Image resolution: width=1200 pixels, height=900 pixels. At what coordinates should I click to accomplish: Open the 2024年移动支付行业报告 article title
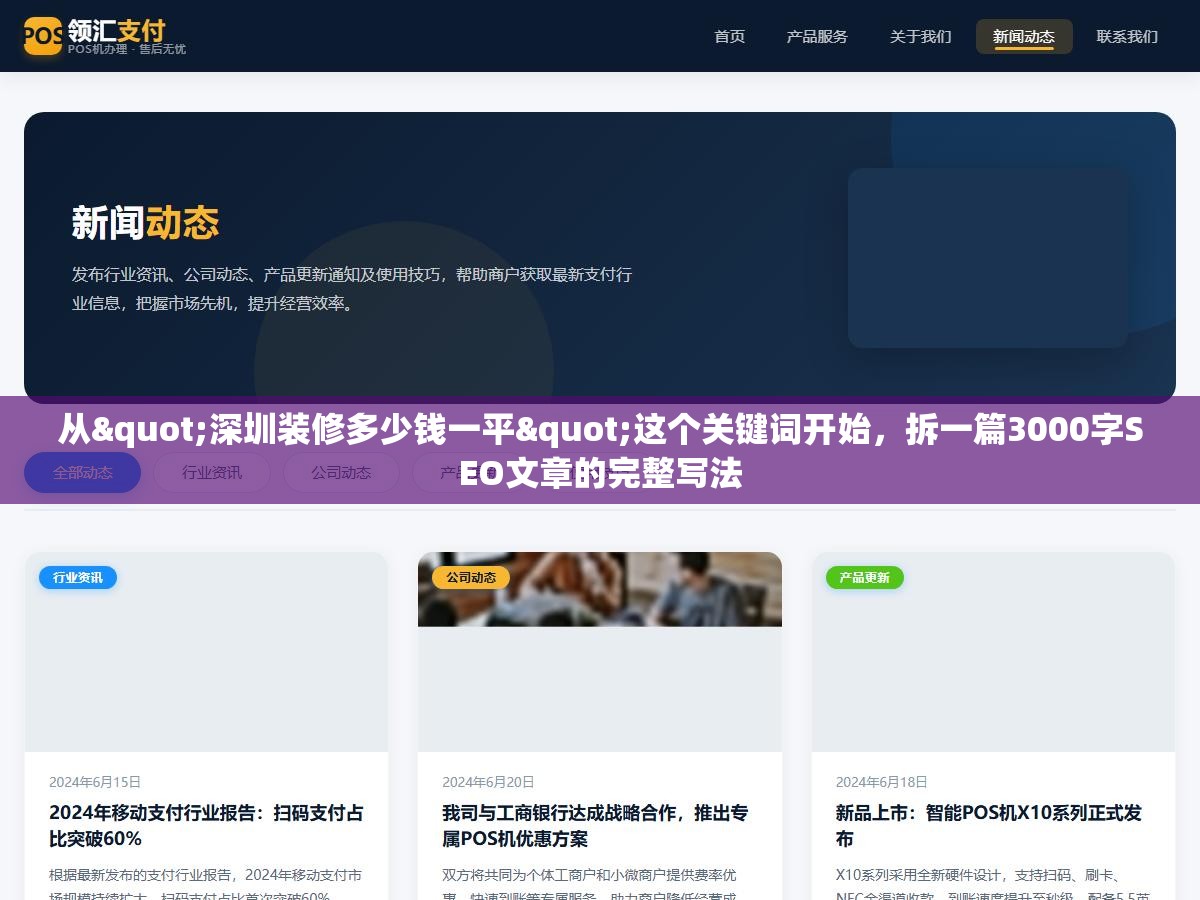(206, 826)
